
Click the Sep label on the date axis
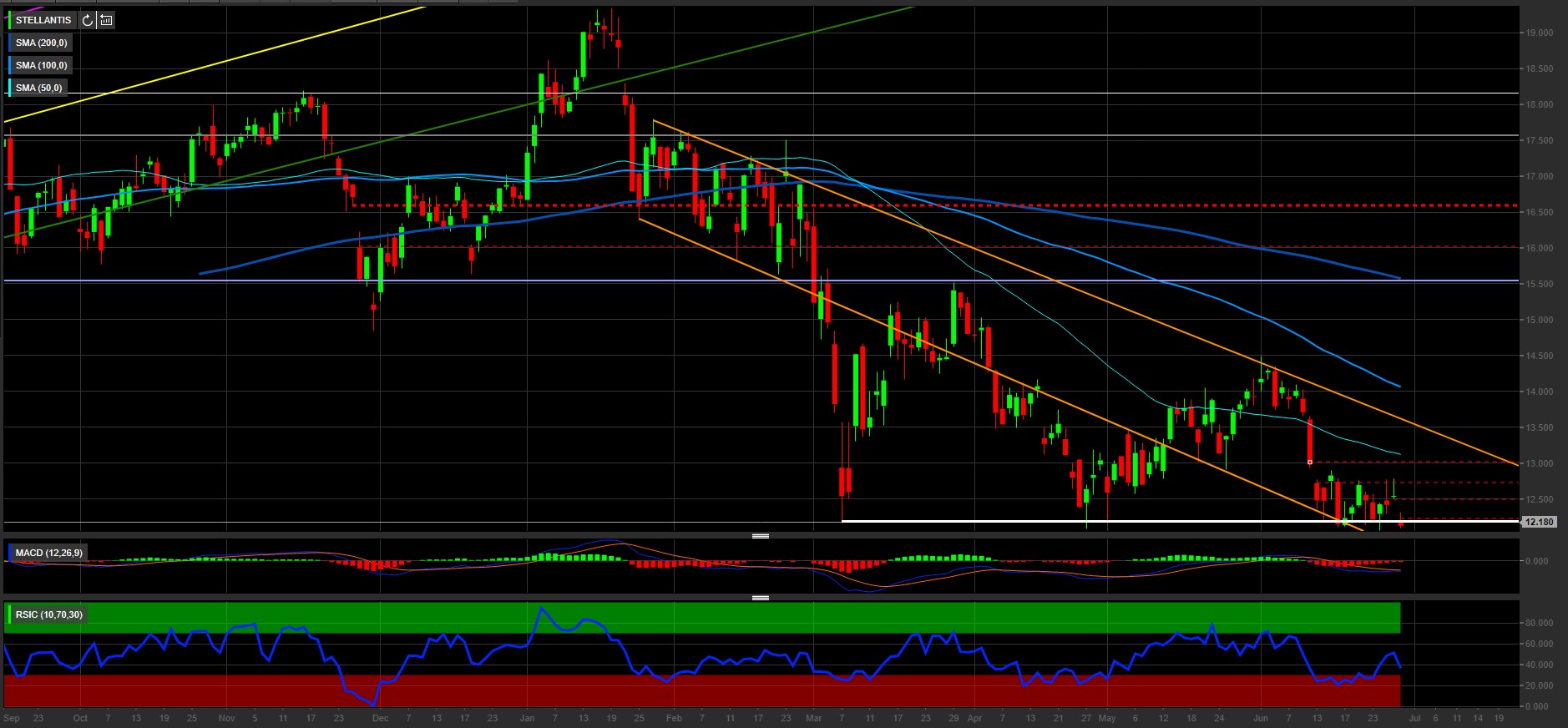tap(12, 718)
